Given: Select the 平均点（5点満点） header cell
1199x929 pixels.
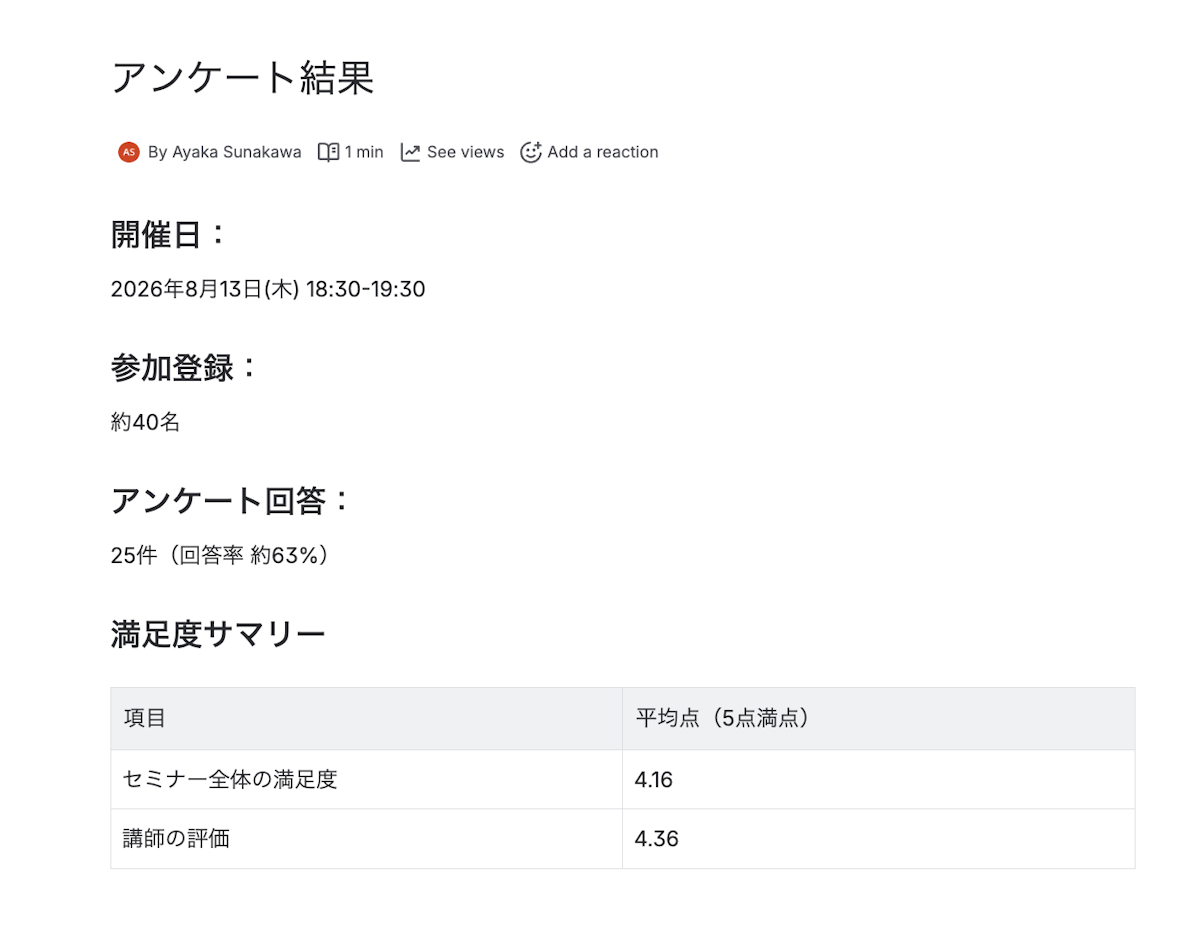Looking at the screenshot, I should (x=879, y=719).
